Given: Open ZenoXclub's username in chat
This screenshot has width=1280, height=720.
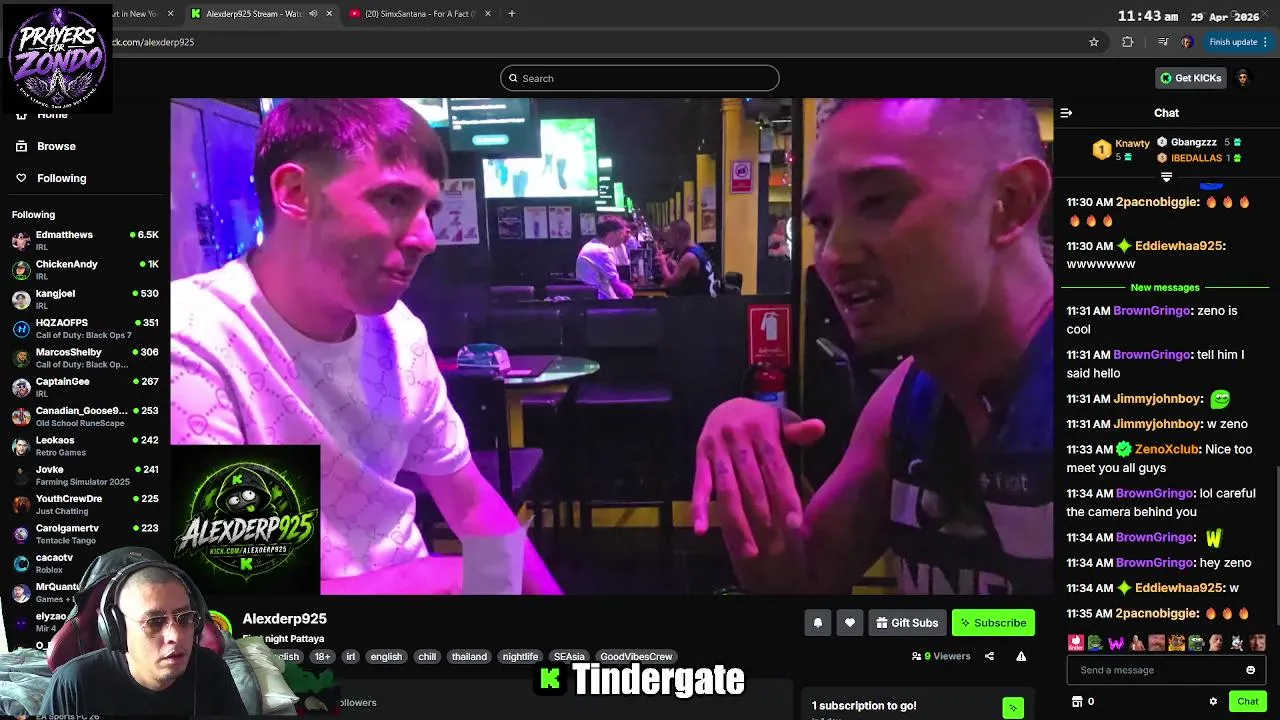Looking at the screenshot, I should [1166, 450].
